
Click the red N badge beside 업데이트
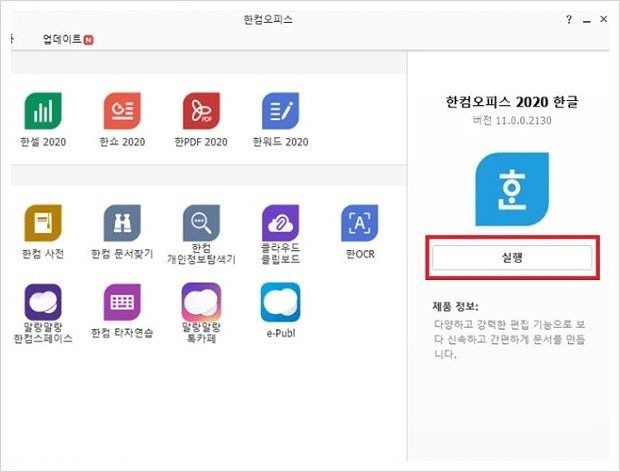click(x=89, y=40)
